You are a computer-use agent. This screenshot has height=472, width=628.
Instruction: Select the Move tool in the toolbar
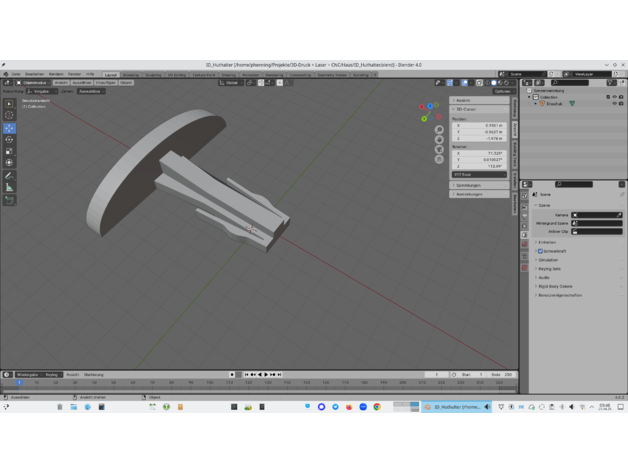tap(10, 128)
